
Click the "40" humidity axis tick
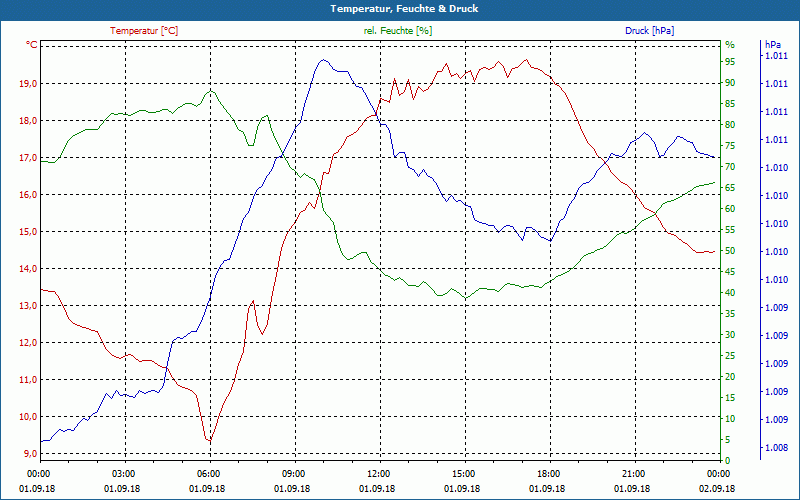730,293
